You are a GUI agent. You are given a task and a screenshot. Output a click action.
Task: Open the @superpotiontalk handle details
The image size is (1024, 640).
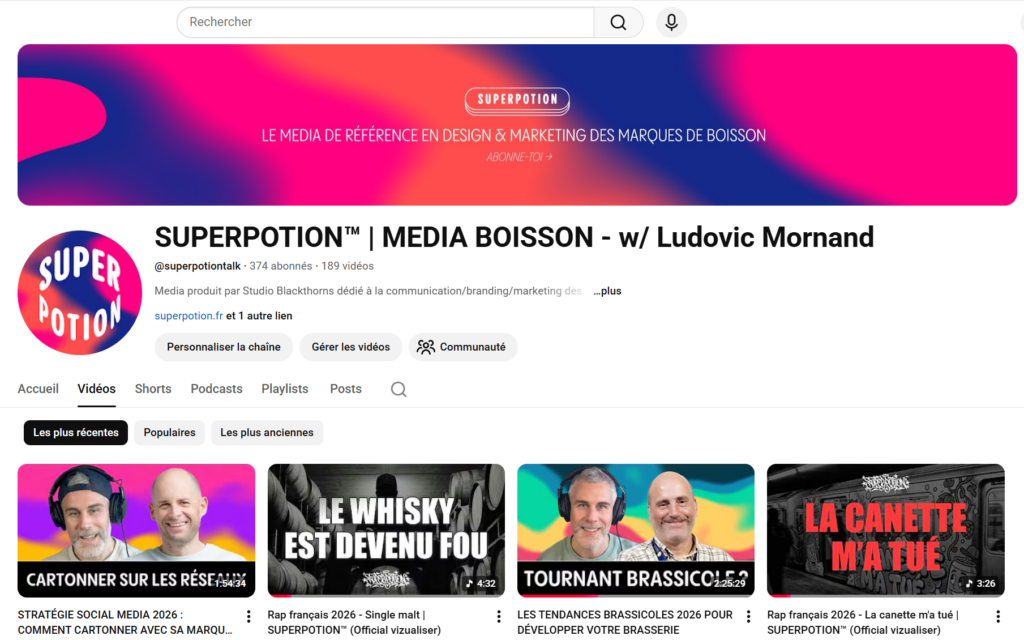198,265
